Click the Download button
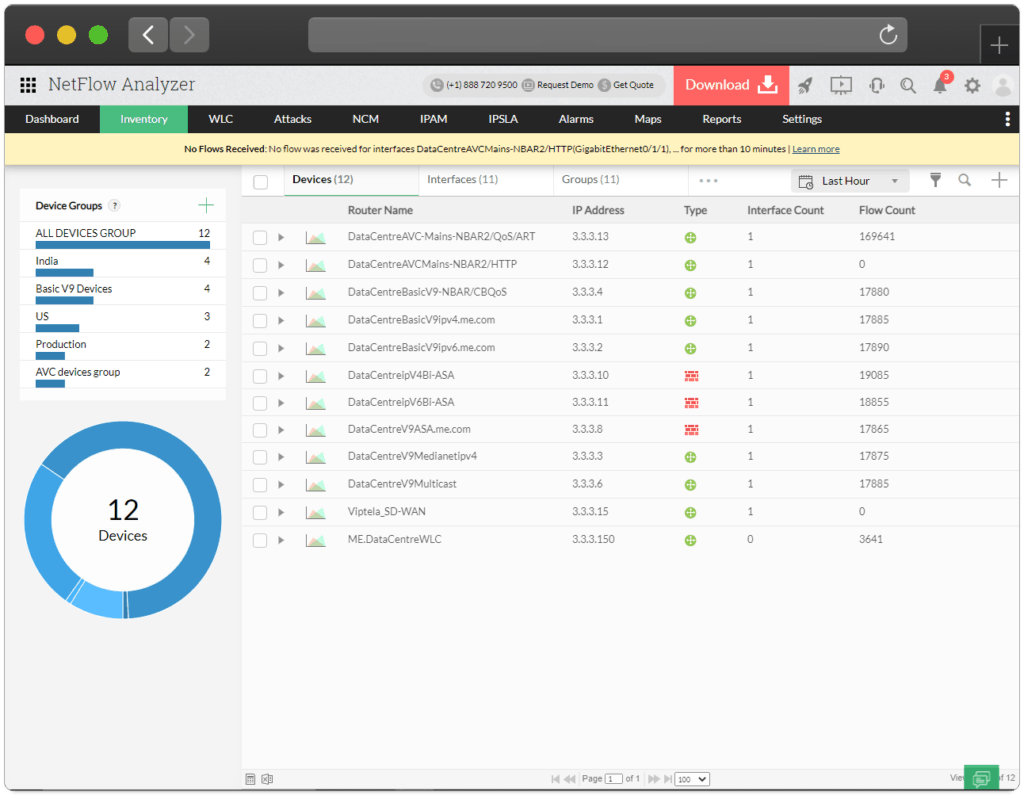1024x795 pixels. [731, 85]
